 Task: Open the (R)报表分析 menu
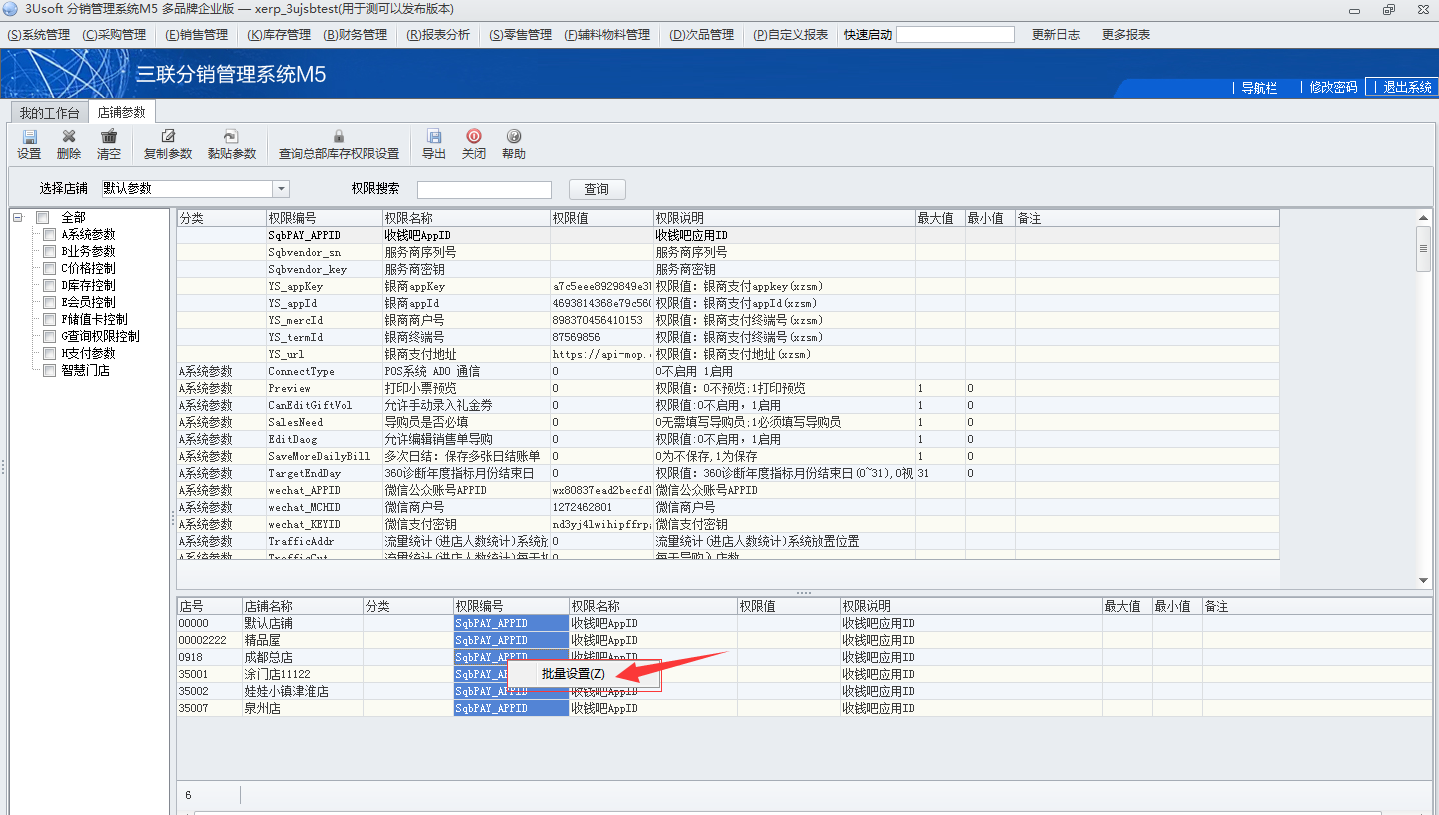pyautogui.click(x=438, y=34)
